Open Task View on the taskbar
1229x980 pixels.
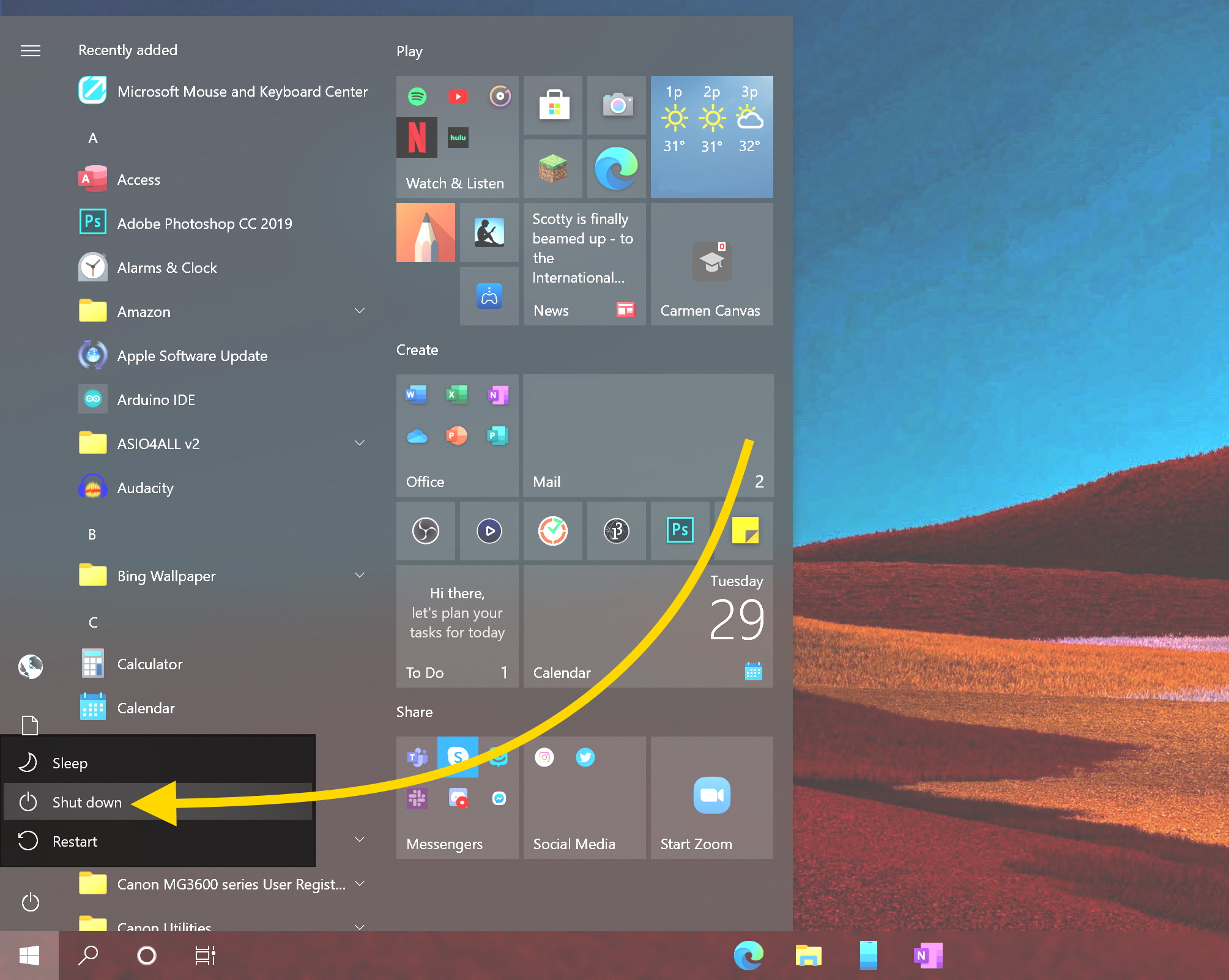pyautogui.click(x=206, y=956)
